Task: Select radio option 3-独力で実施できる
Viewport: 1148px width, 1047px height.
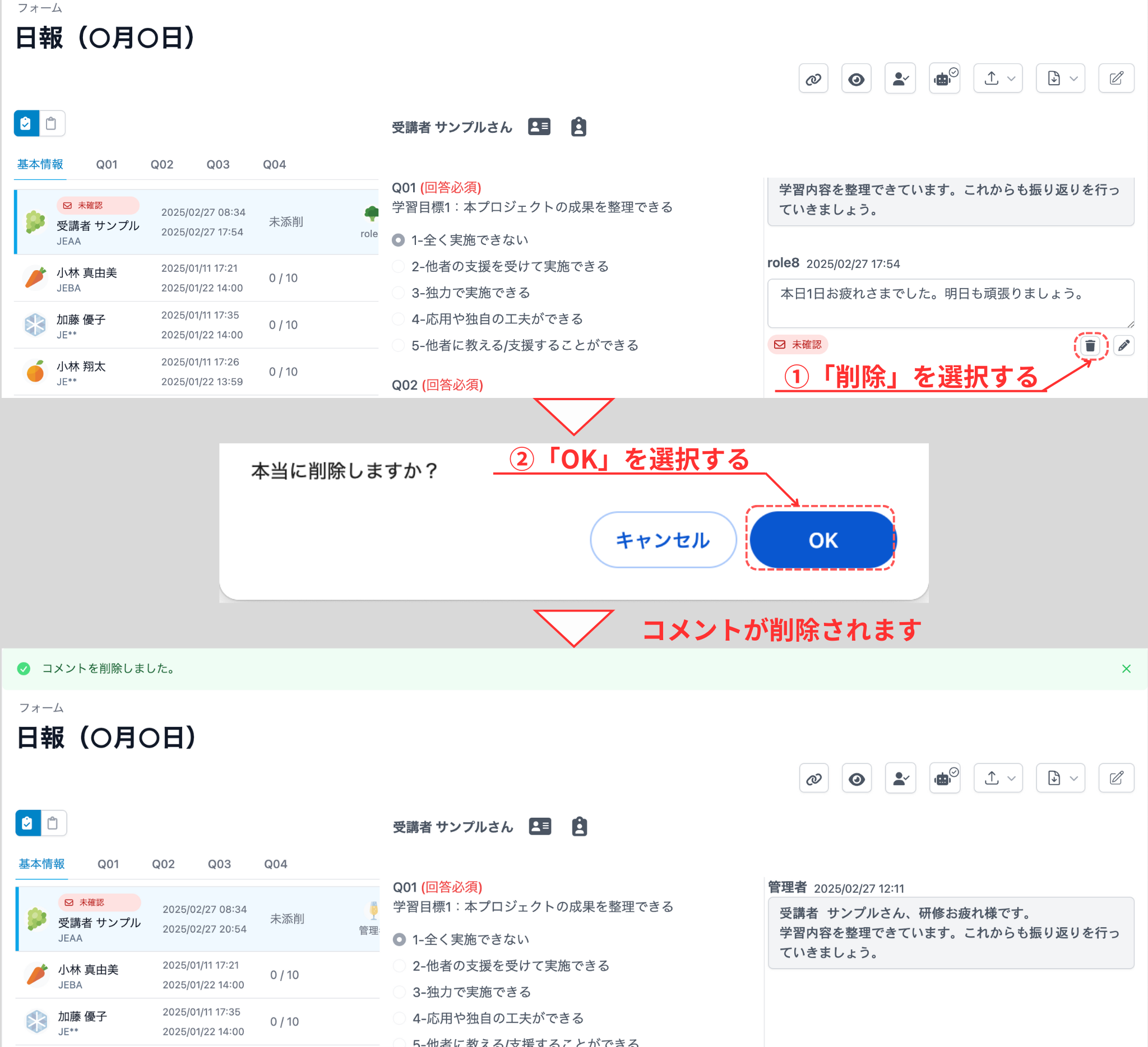Action: pyautogui.click(x=397, y=293)
